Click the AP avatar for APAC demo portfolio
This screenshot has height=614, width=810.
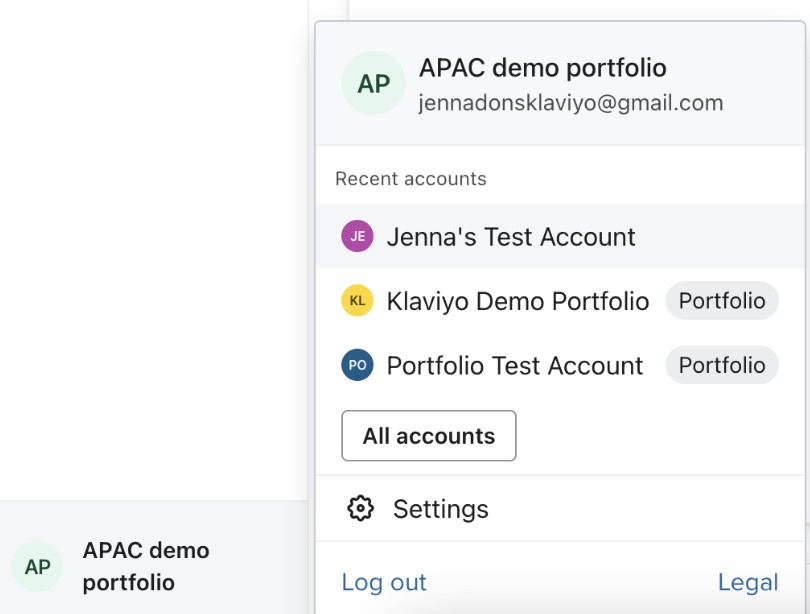[373, 84]
